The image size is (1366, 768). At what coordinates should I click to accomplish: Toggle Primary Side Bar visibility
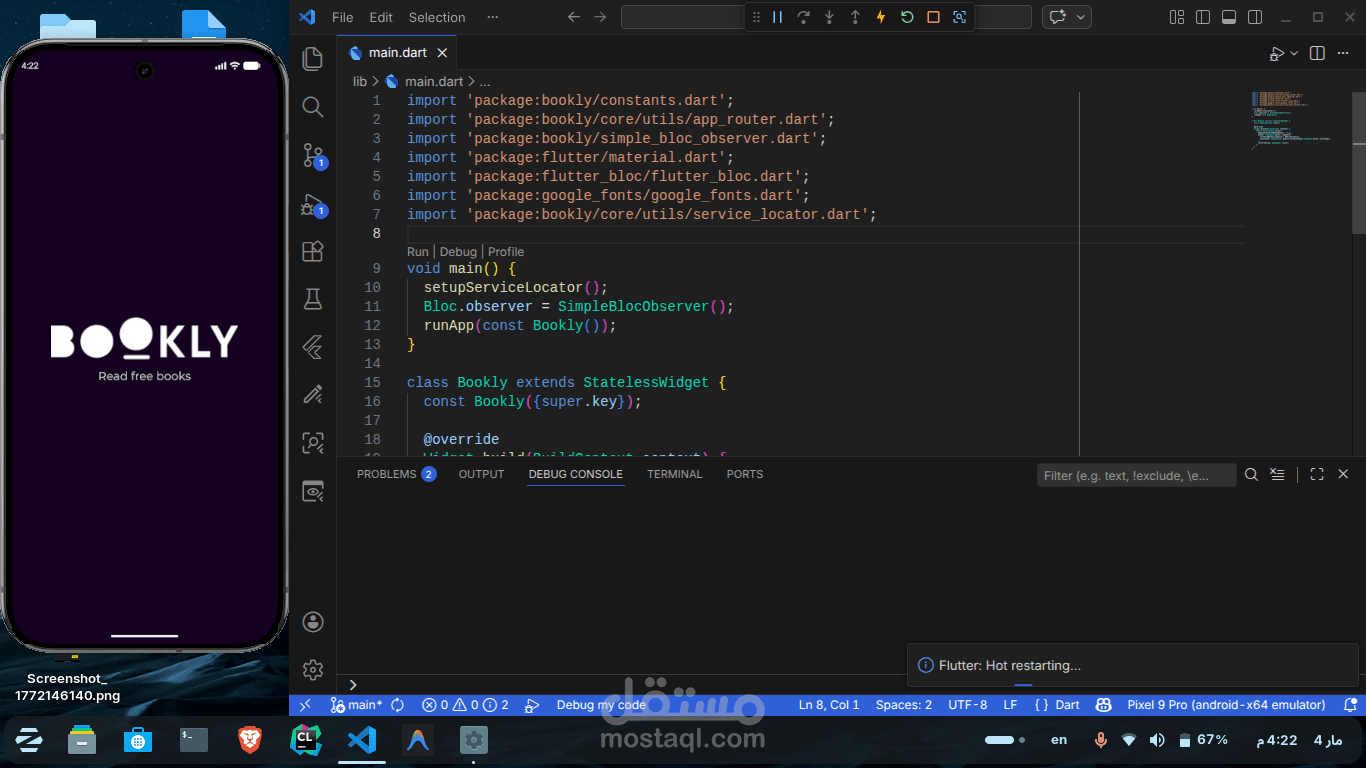click(1203, 17)
